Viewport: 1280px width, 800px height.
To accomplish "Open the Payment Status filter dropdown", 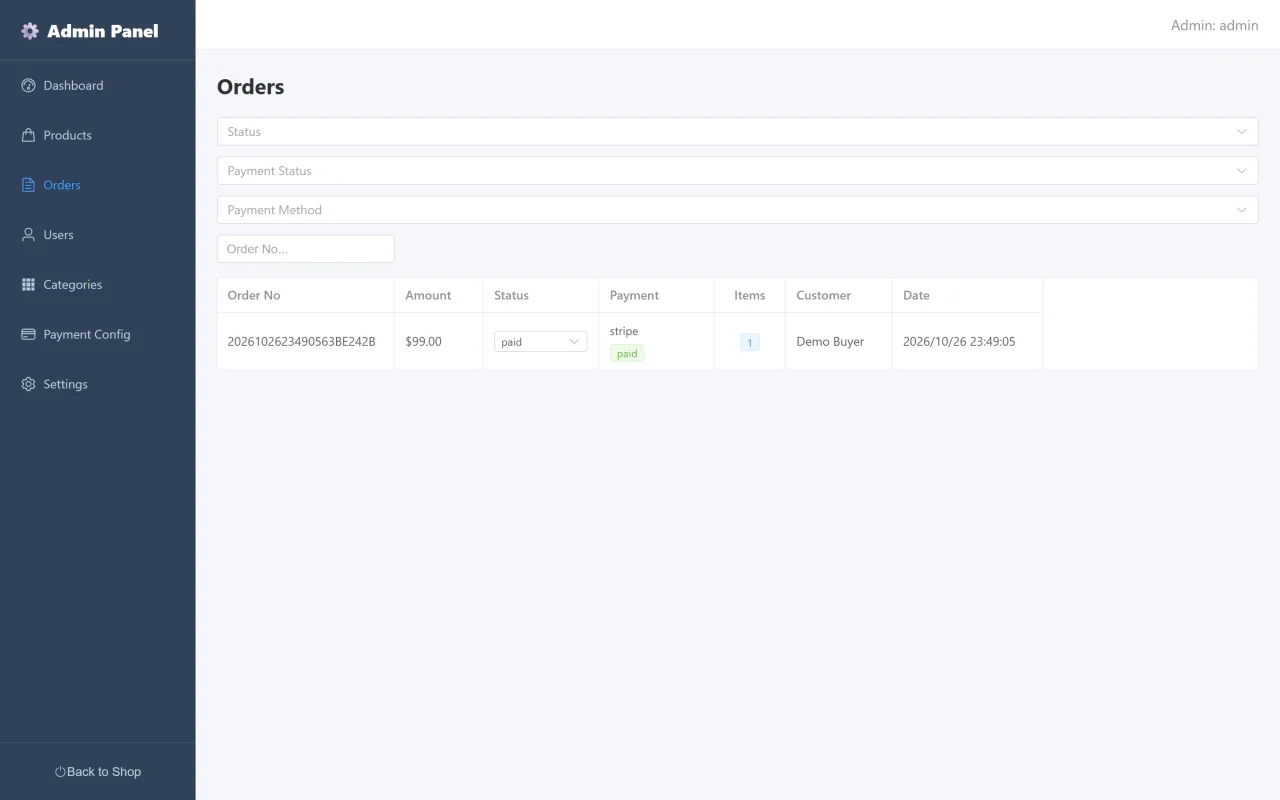I will pyautogui.click(x=737, y=171).
